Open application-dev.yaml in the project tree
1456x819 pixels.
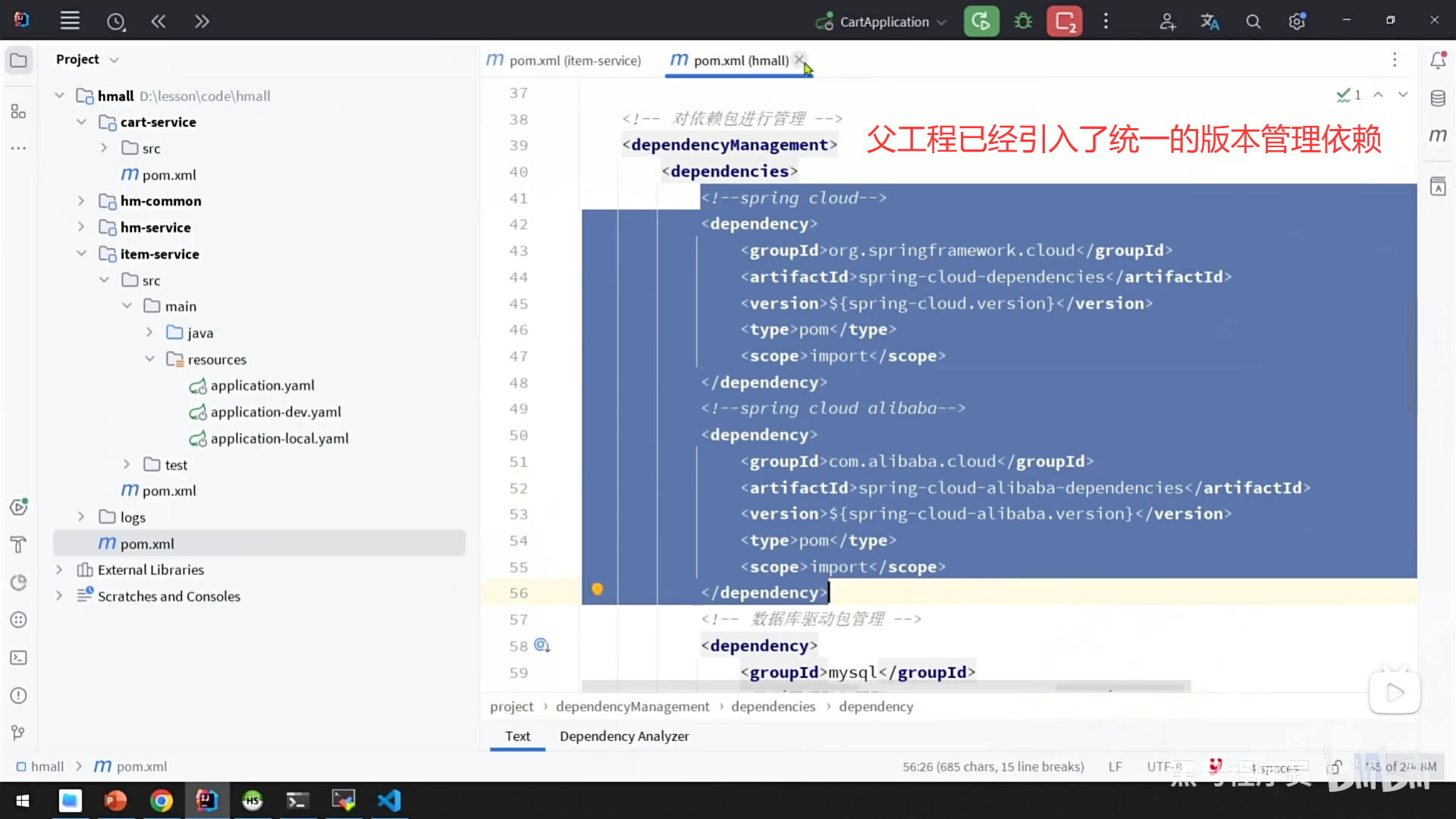[275, 412]
